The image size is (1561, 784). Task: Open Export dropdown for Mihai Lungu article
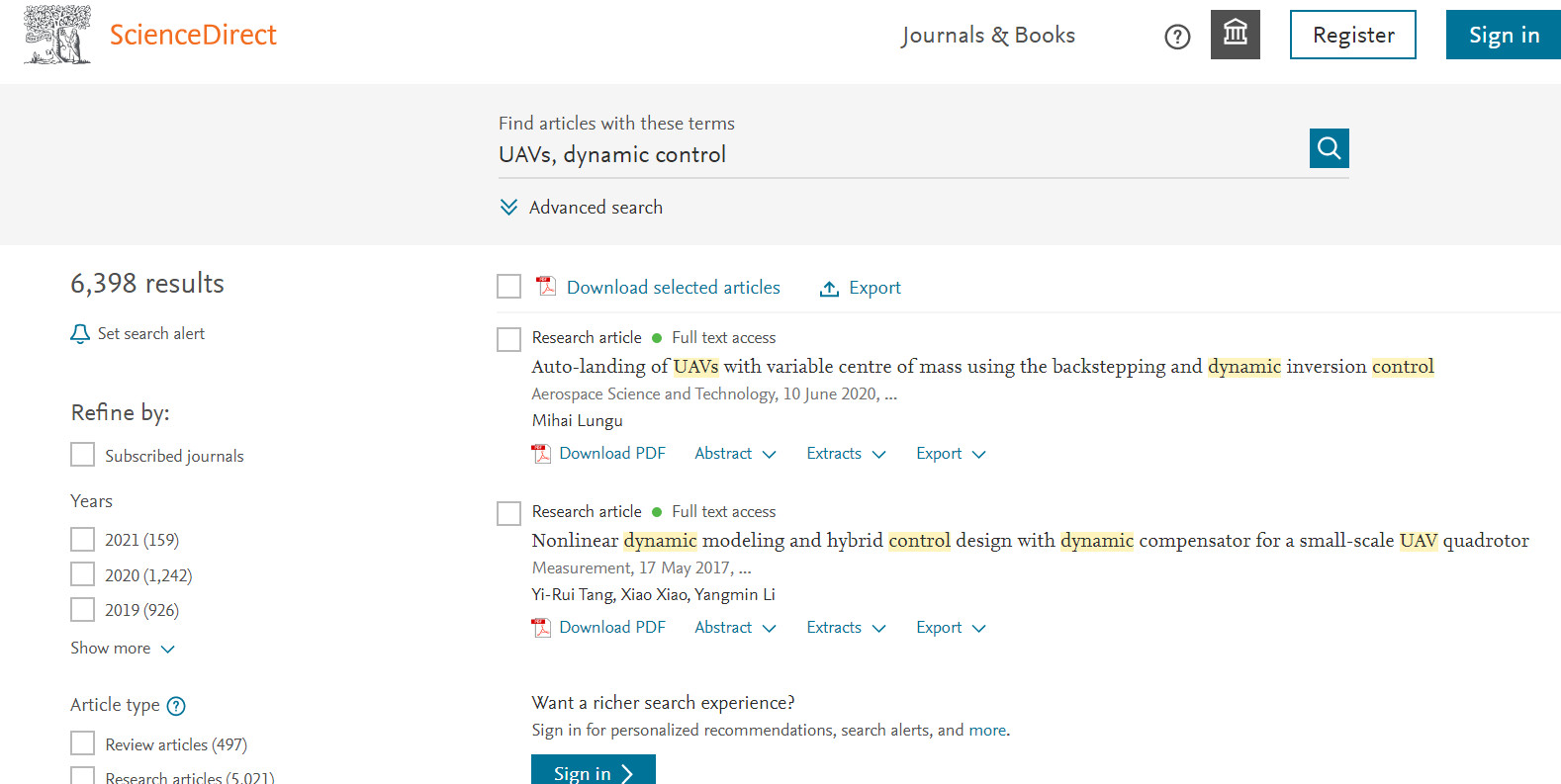point(951,453)
